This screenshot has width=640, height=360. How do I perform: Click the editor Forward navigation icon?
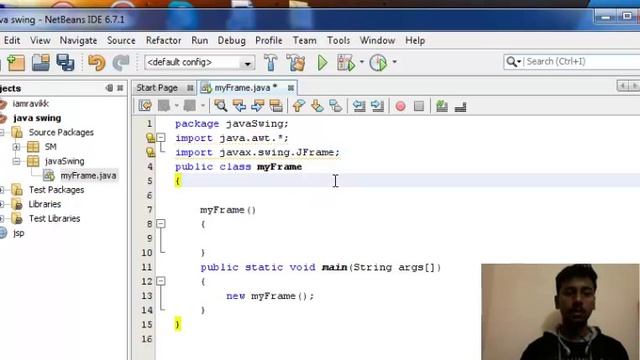point(189,106)
